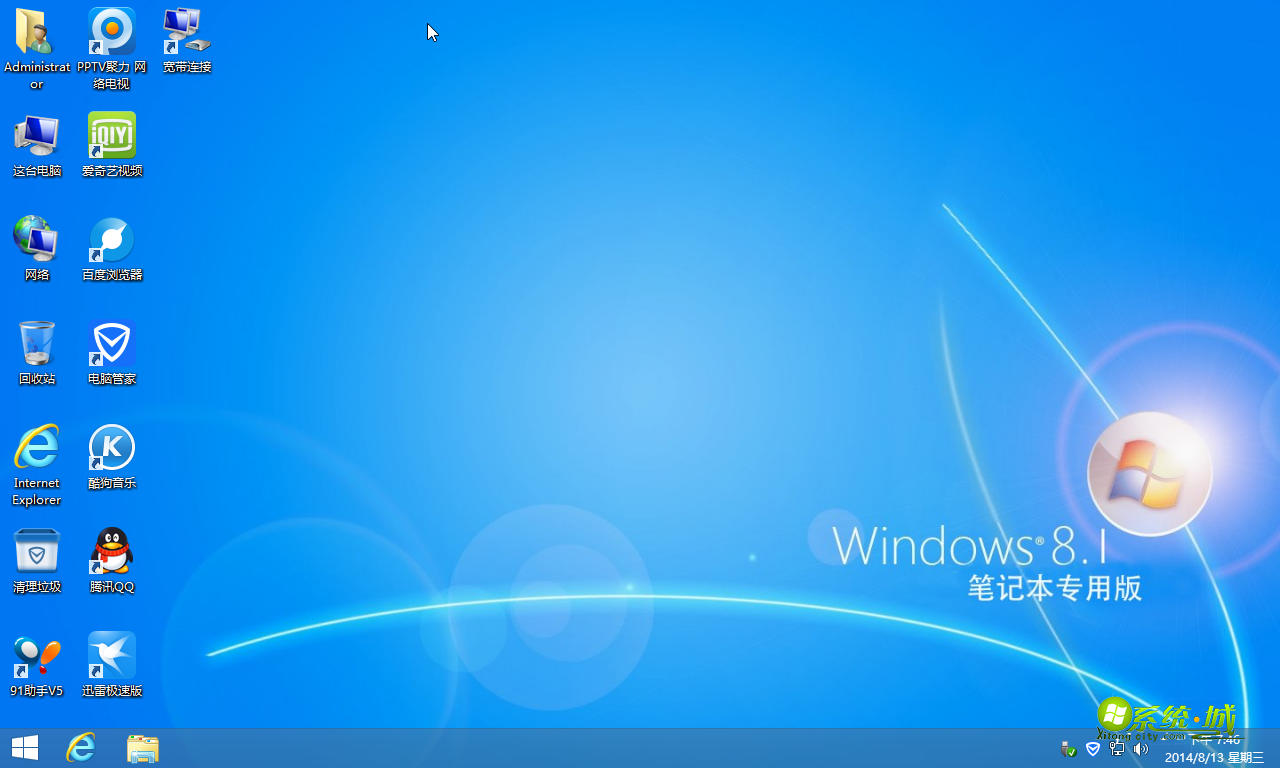
Task: Select the 宽带连接 desktop shortcut
Action: pyautogui.click(x=187, y=33)
